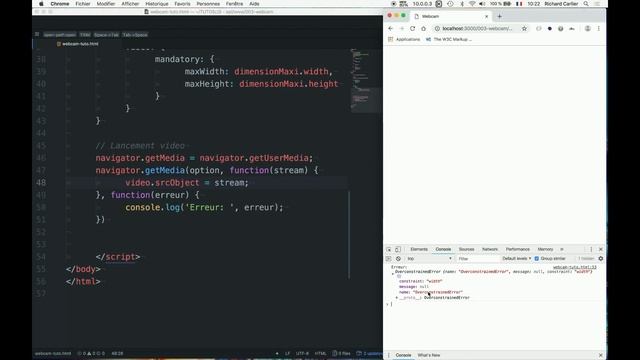Activate the DevTools inspect element picker
640x360 pixels.
[389, 249]
